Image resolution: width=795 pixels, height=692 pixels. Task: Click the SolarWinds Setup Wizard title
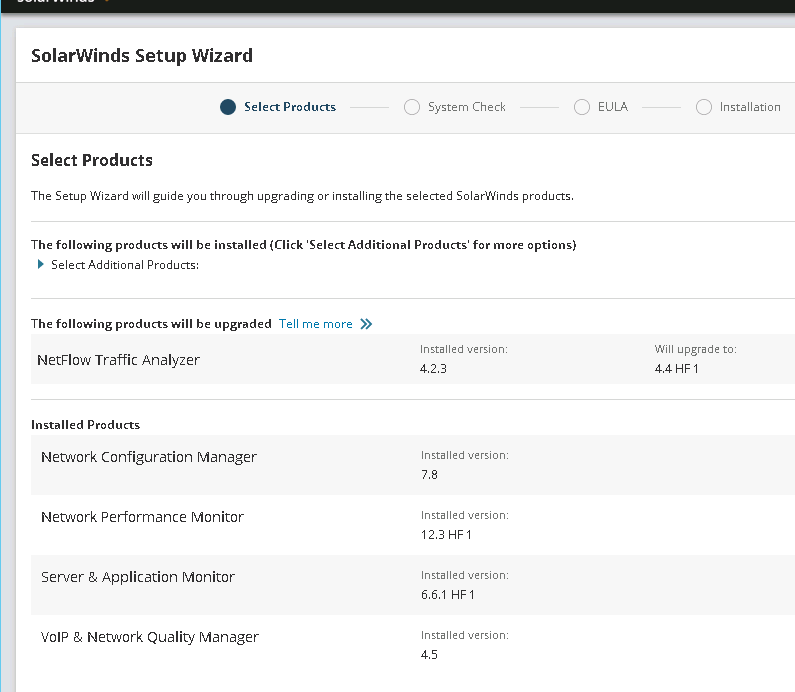click(142, 56)
